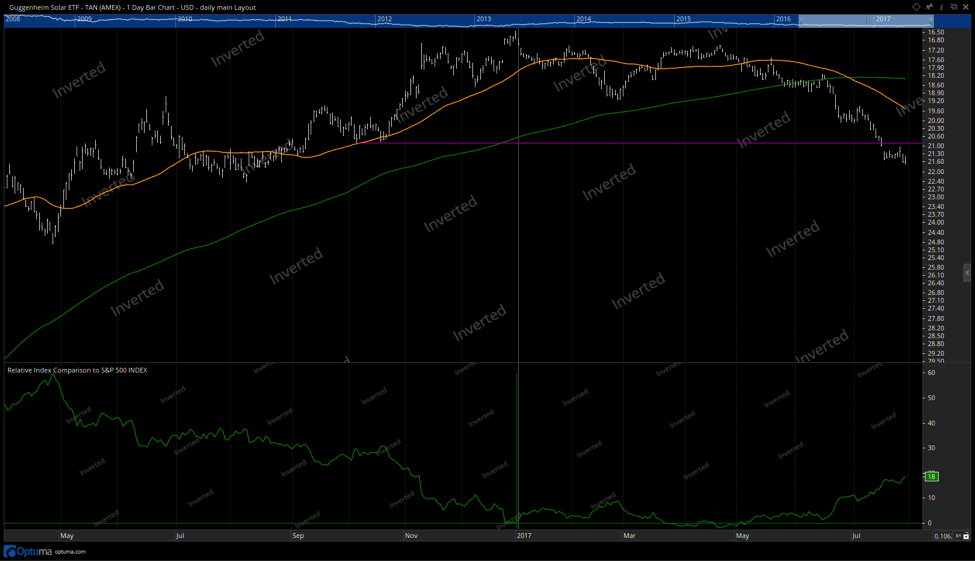Click the May label on the left of the date axis
This screenshot has height=561, width=975.
tap(67, 536)
